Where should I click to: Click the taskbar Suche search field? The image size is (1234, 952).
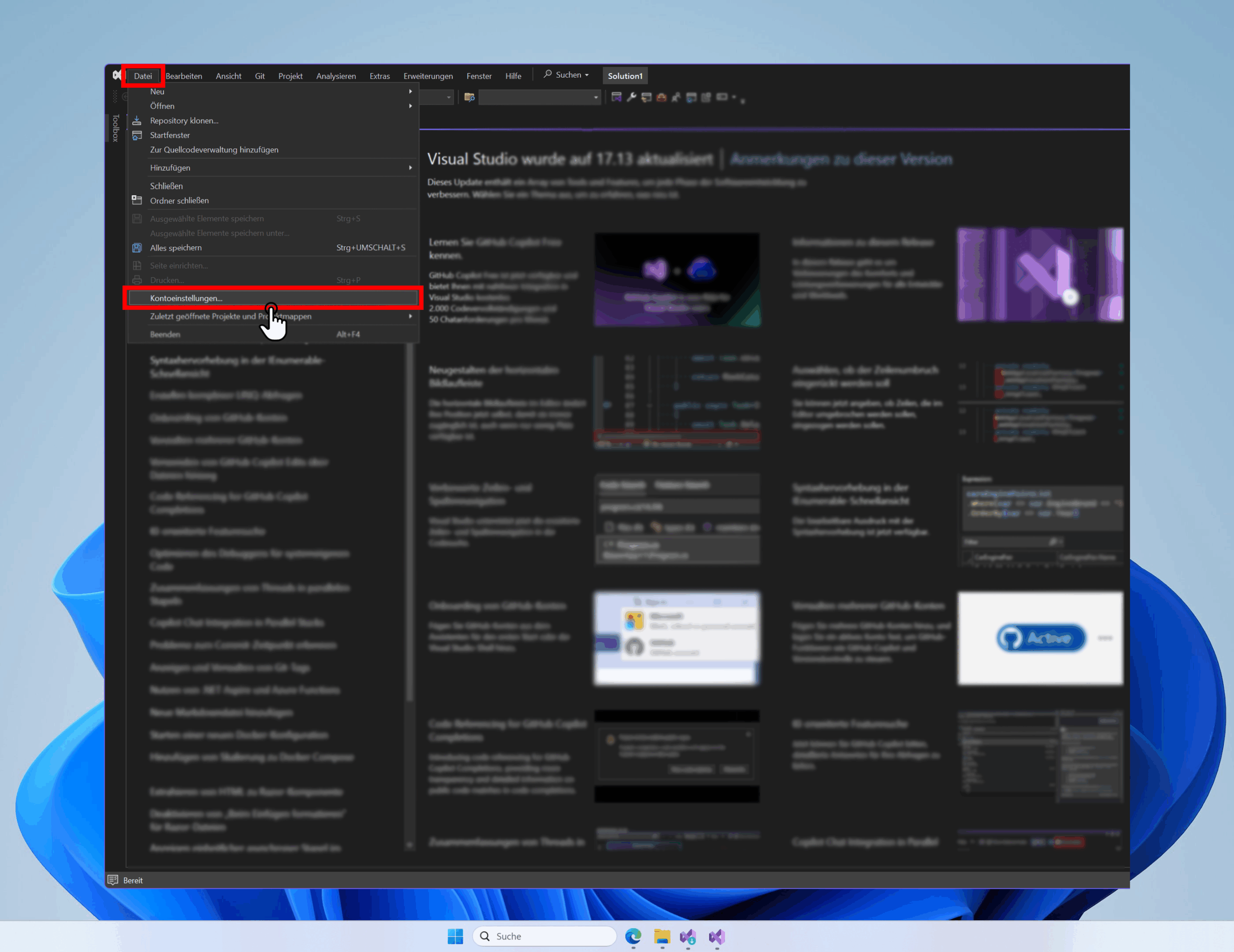click(x=545, y=936)
